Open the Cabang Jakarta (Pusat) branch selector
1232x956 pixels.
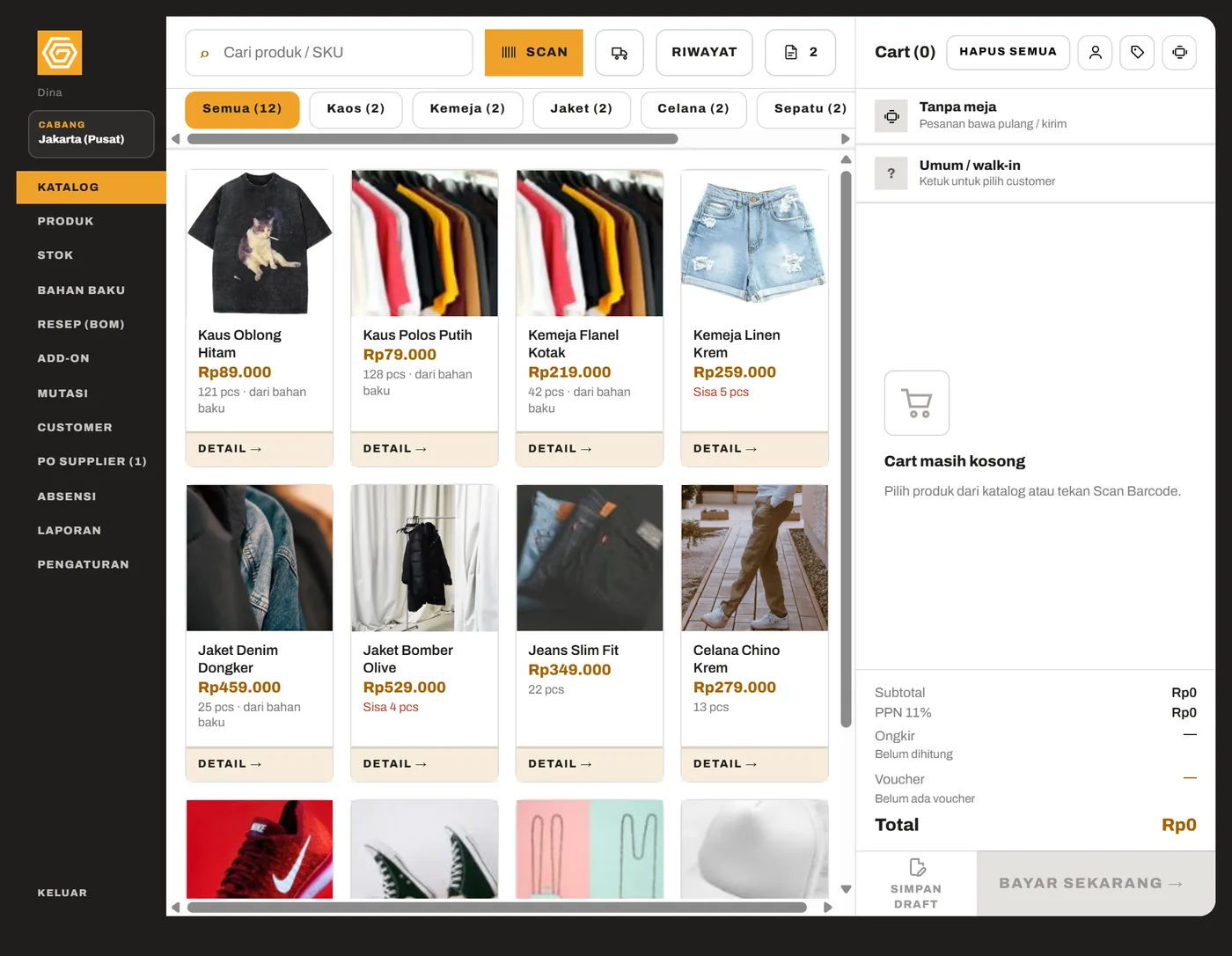tap(92, 134)
